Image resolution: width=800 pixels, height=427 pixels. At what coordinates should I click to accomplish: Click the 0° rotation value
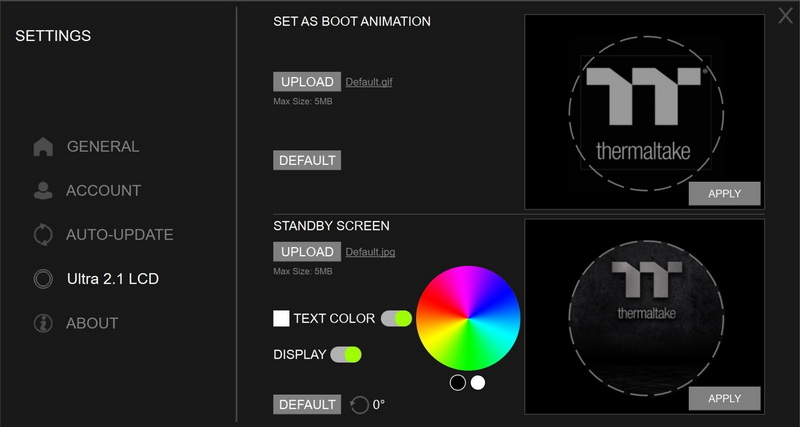[x=379, y=405]
